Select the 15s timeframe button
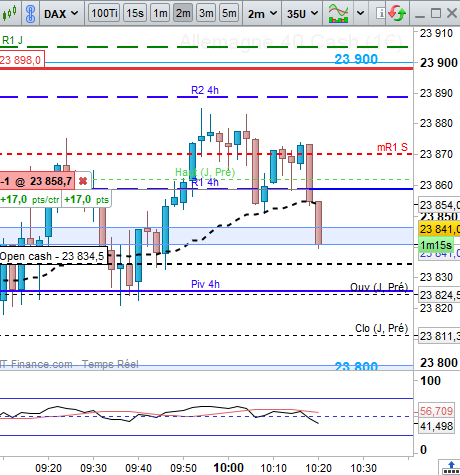This screenshot has height=475, width=460. [x=135, y=13]
